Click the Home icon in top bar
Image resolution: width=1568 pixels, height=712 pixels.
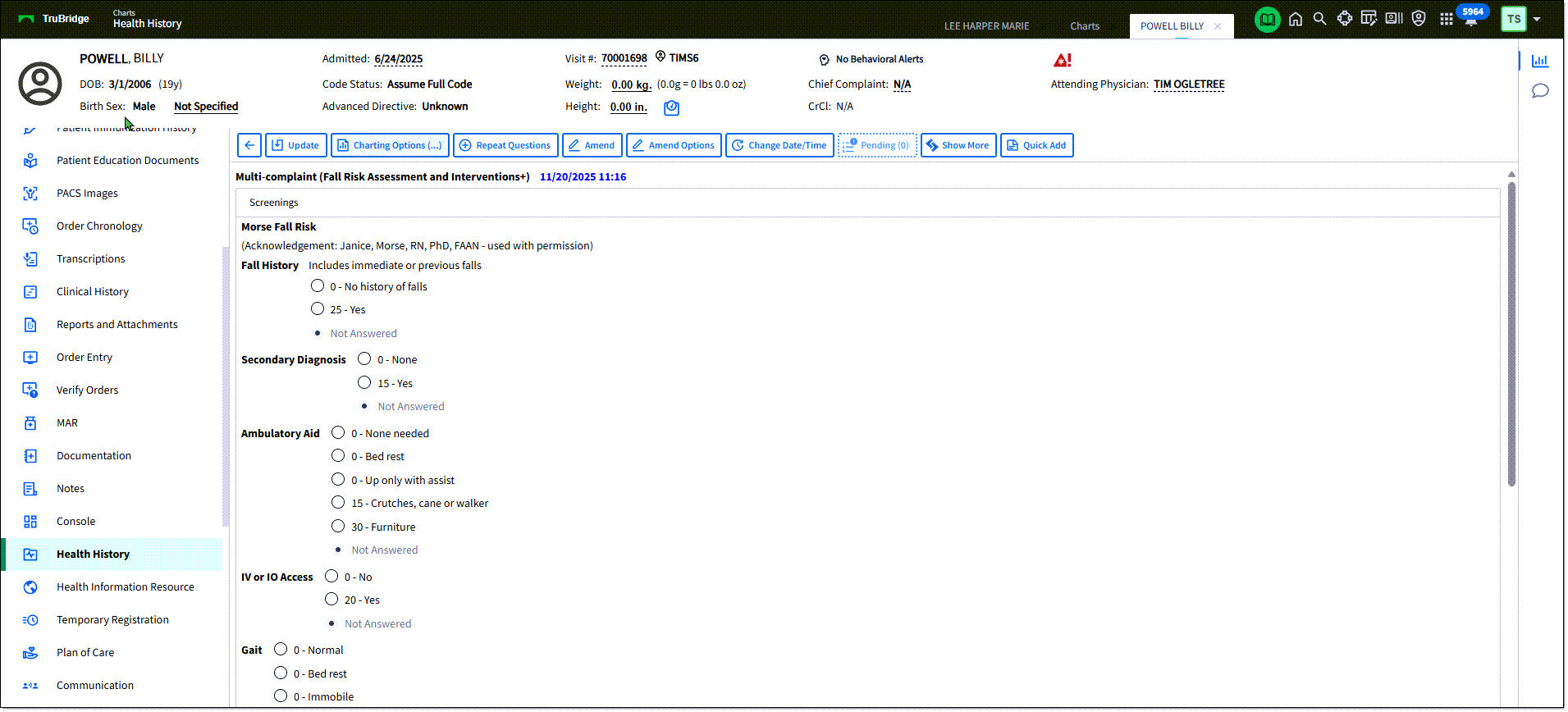tap(1295, 19)
